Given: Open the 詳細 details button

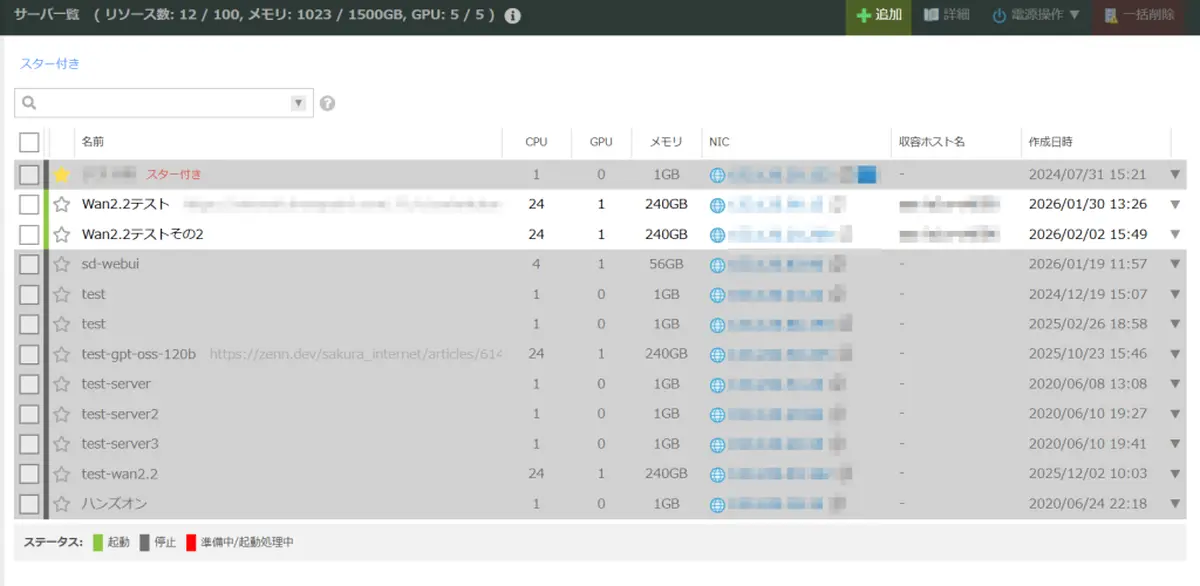Looking at the screenshot, I should 947,16.
